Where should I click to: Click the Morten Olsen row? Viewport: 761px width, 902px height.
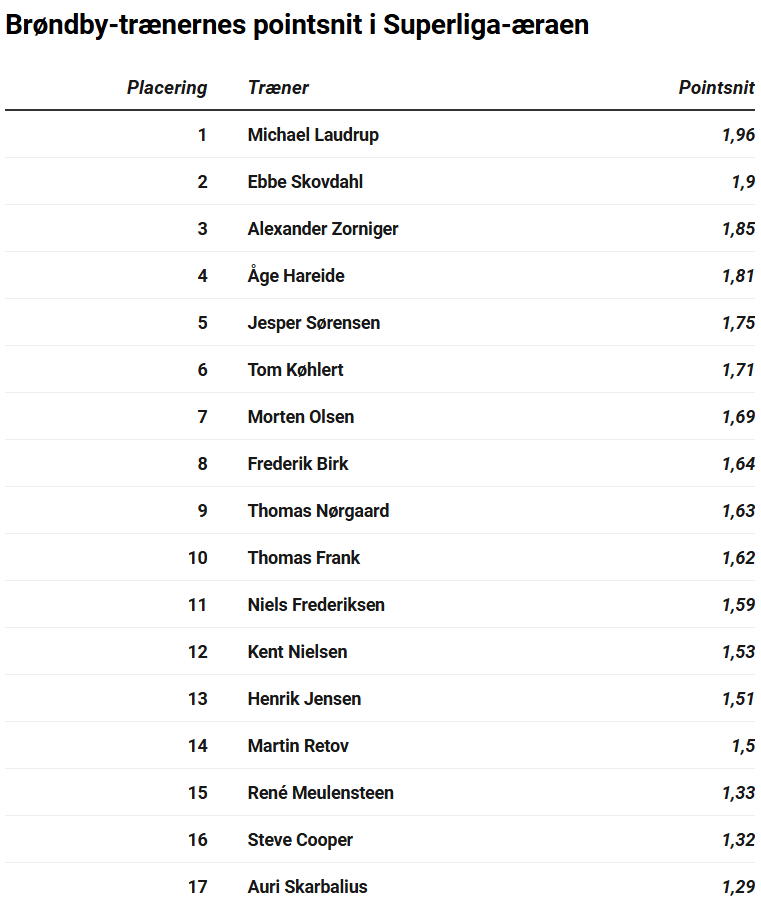coord(380,416)
